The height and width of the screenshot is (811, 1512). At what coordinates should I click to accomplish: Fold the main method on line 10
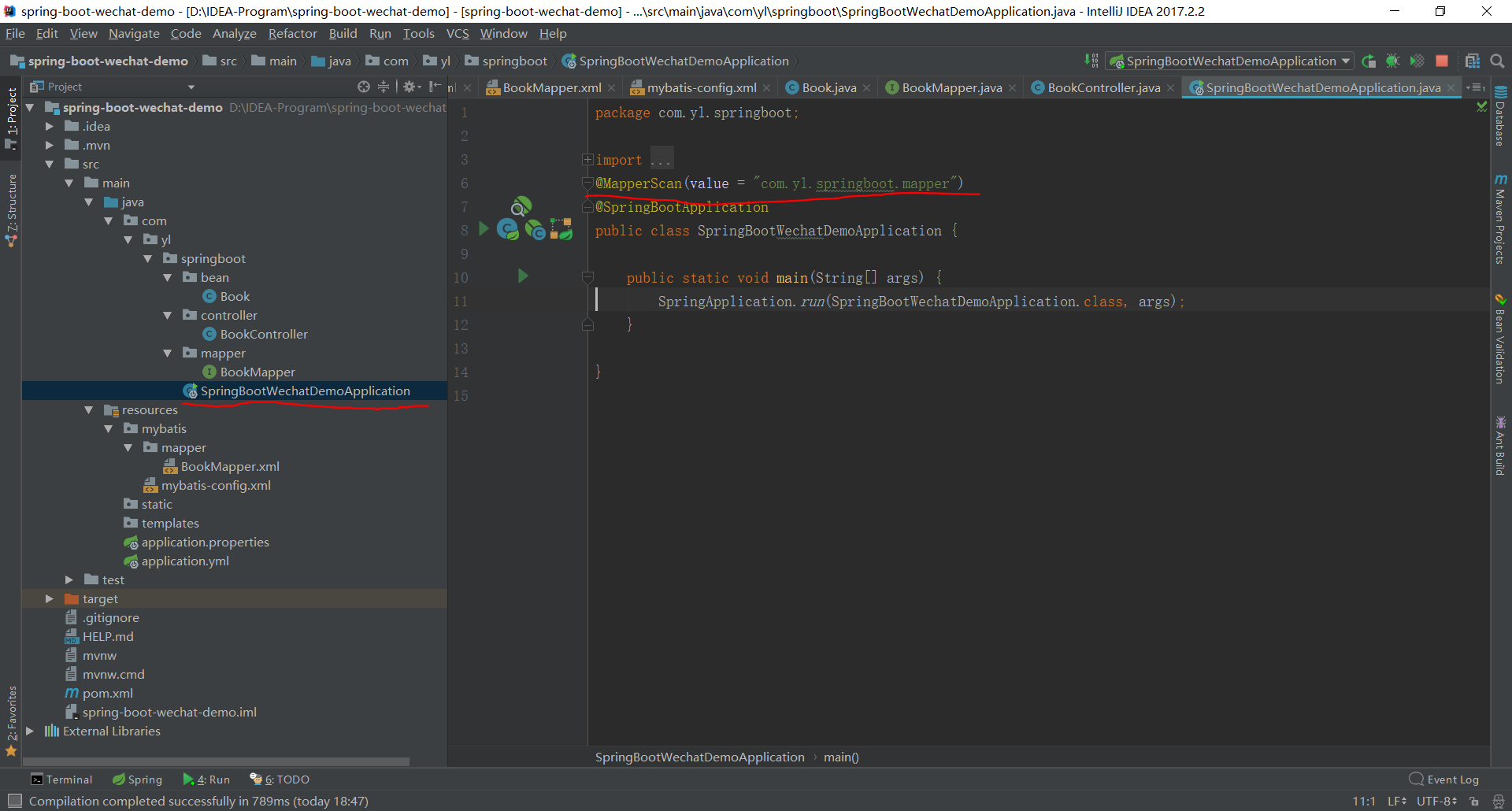[587, 277]
